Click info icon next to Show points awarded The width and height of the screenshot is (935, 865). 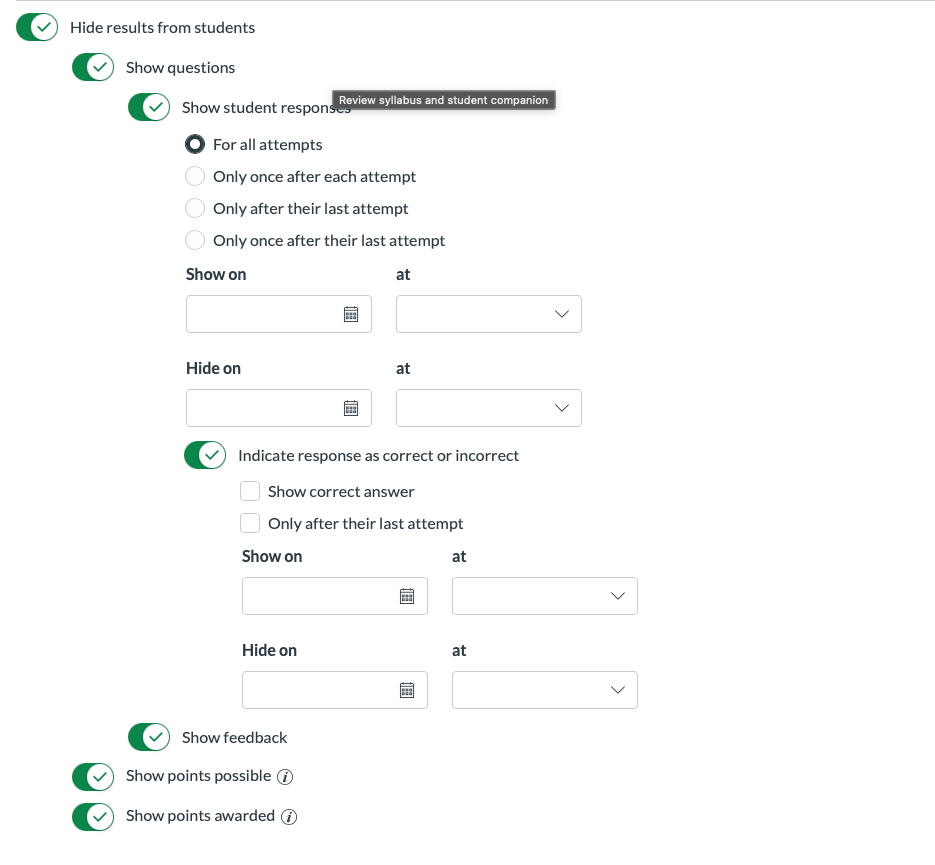click(289, 817)
